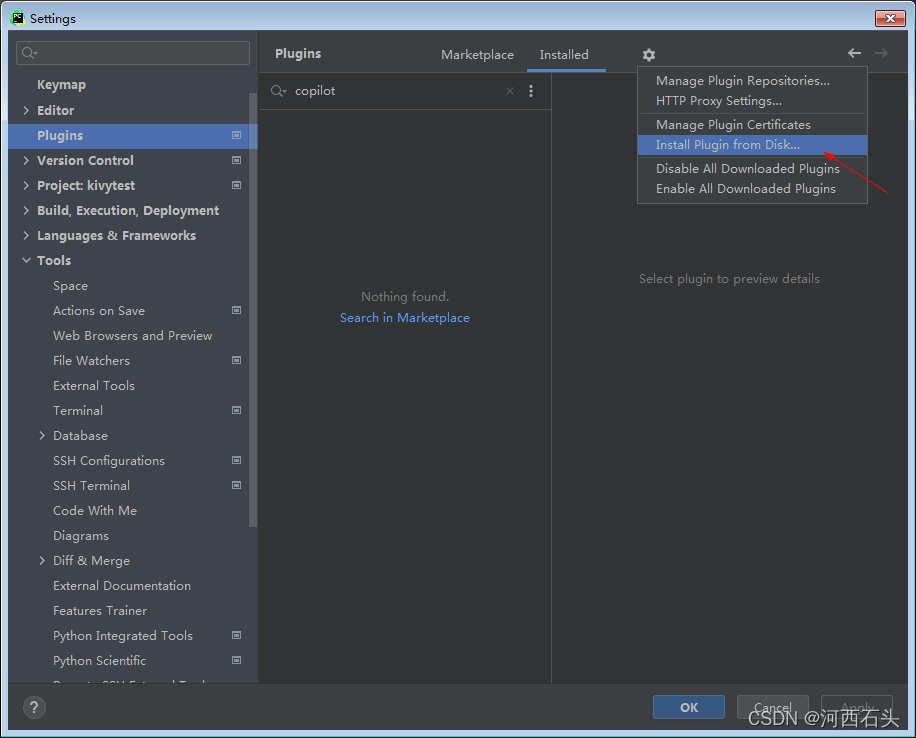The image size is (916, 738).
Task: Choose HTTP Proxy Settings menu item
Action: [x=752, y=101]
